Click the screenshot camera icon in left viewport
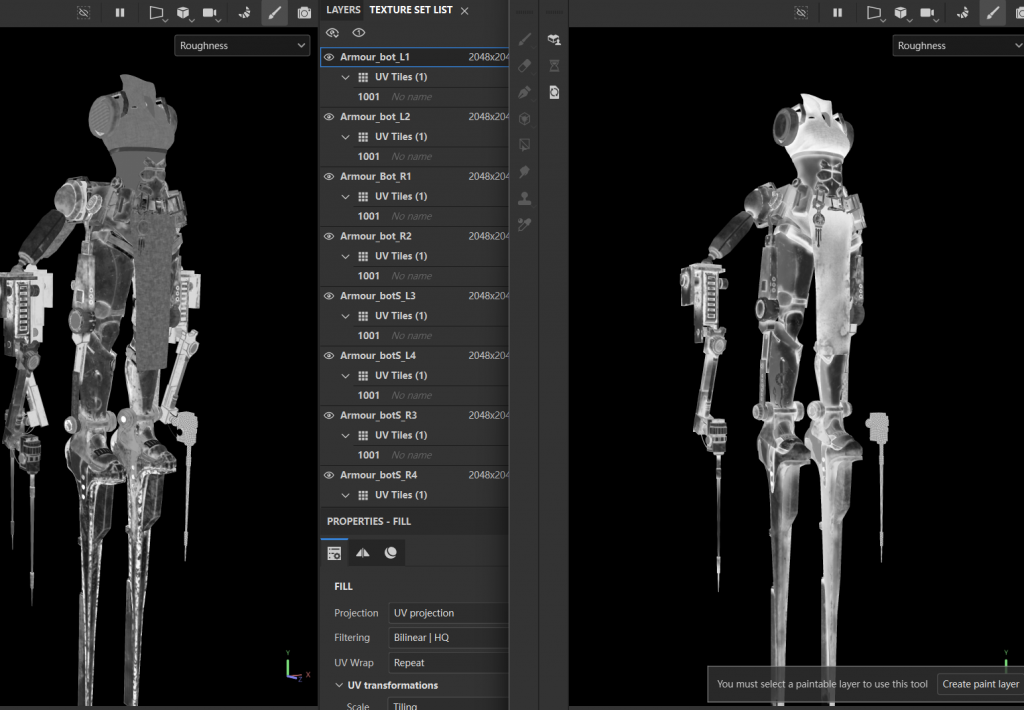The height and width of the screenshot is (710, 1024). click(x=304, y=13)
